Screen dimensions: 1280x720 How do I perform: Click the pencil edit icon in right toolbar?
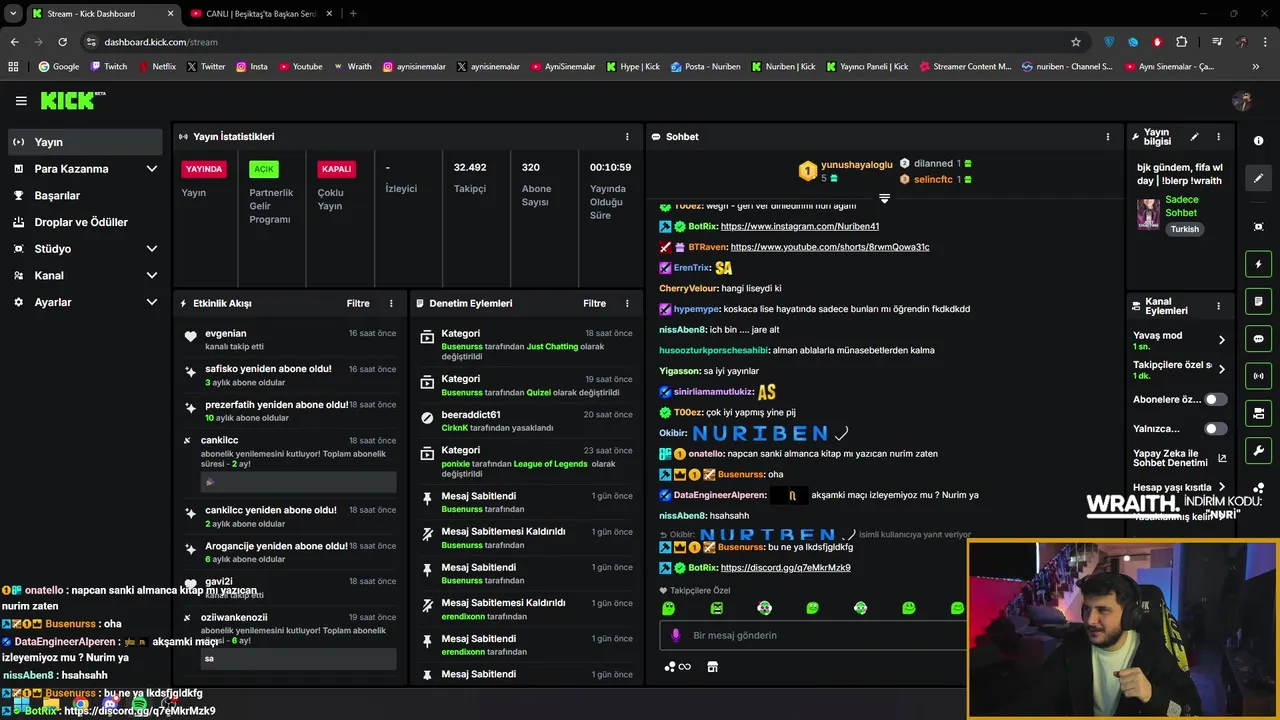click(x=1258, y=178)
